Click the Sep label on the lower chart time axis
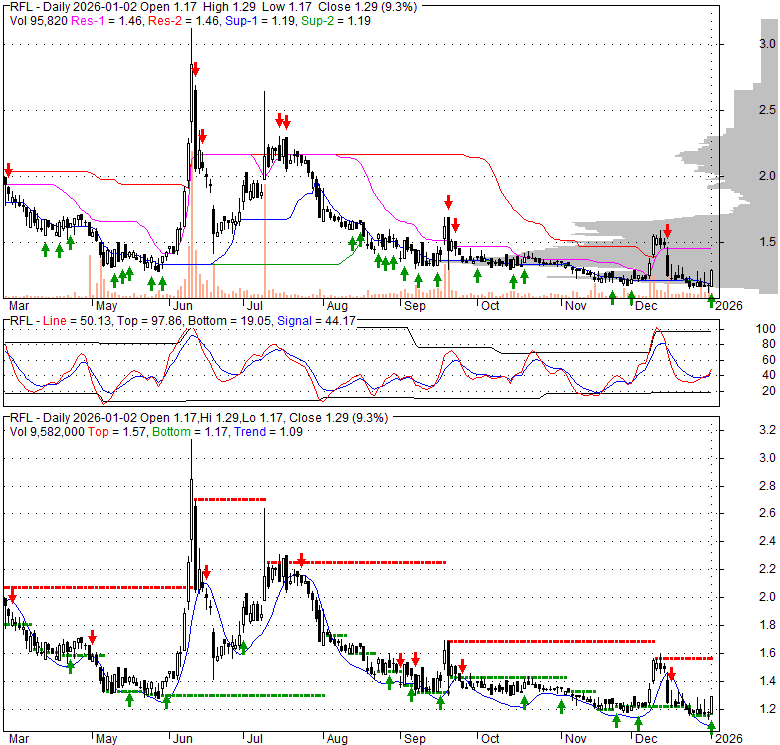The height and width of the screenshot is (745, 780). [x=414, y=739]
